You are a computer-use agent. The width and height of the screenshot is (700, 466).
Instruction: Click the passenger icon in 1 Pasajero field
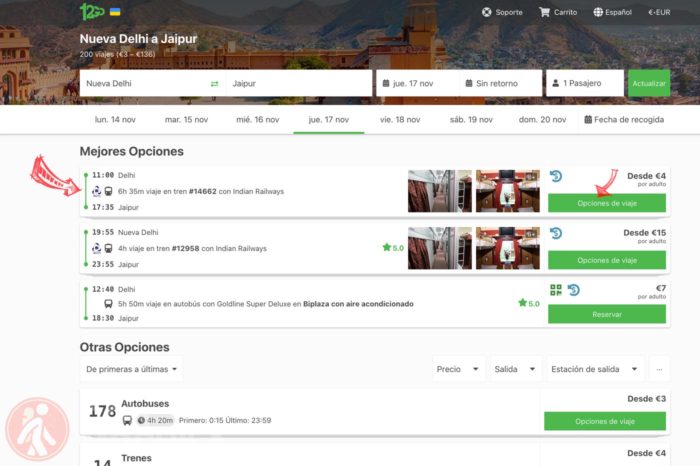[x=555, y=83]
